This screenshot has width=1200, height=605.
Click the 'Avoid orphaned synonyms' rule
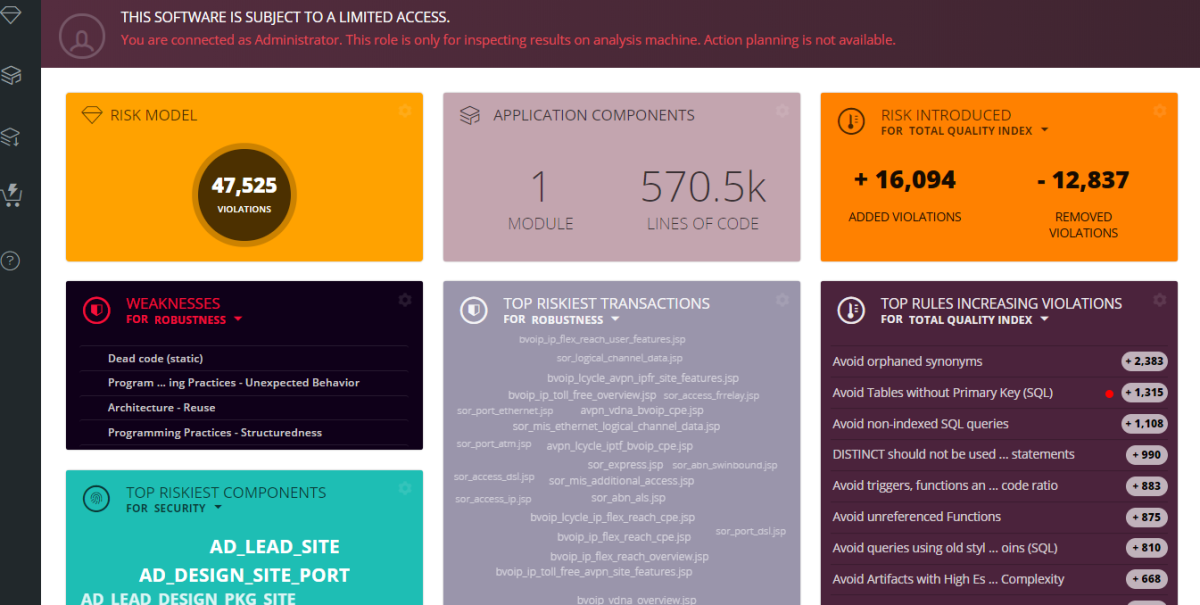tap(907, 362)
